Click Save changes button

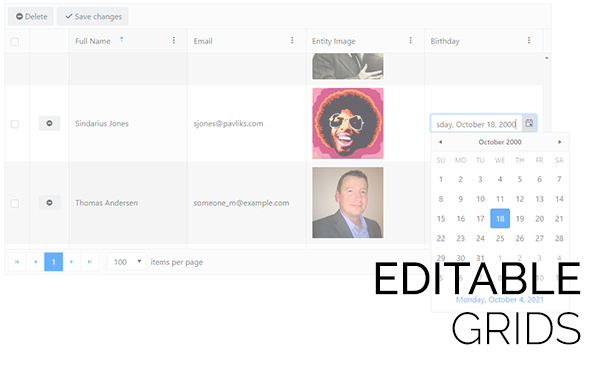93,17
